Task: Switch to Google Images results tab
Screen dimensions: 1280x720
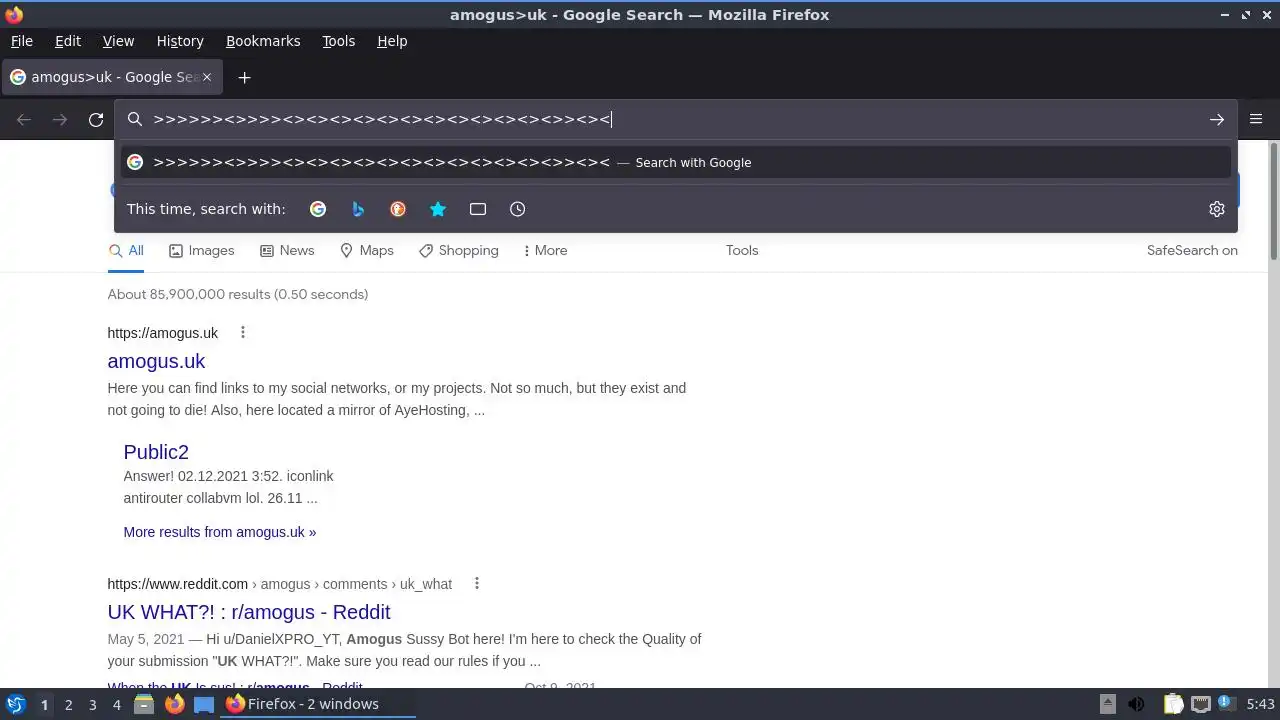Action: (x=201, y=250)
